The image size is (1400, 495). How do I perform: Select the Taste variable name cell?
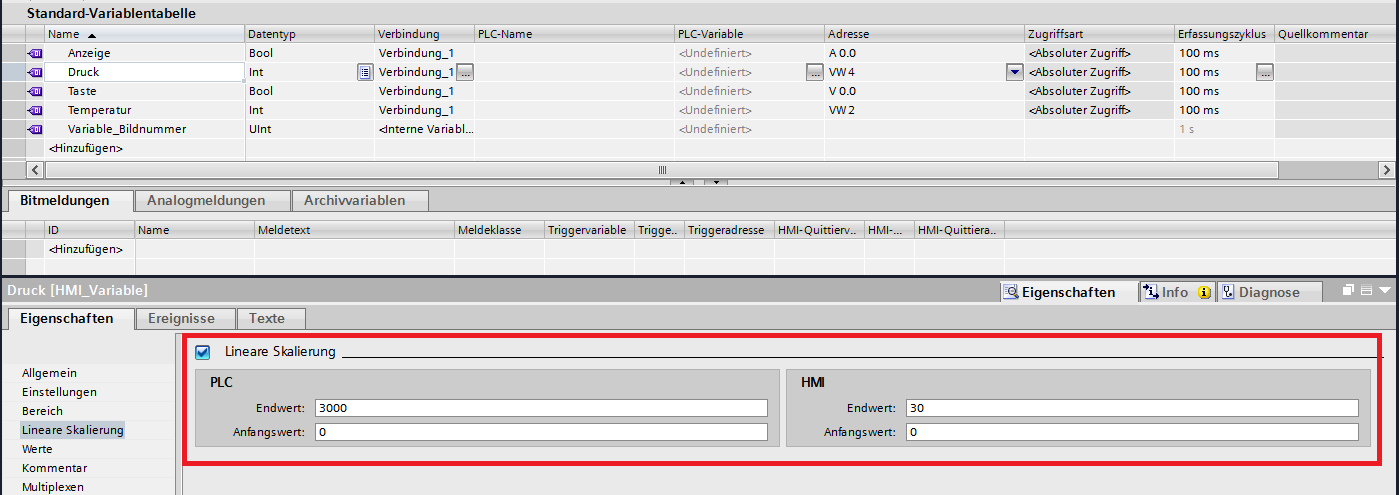(x=145, y=91)
